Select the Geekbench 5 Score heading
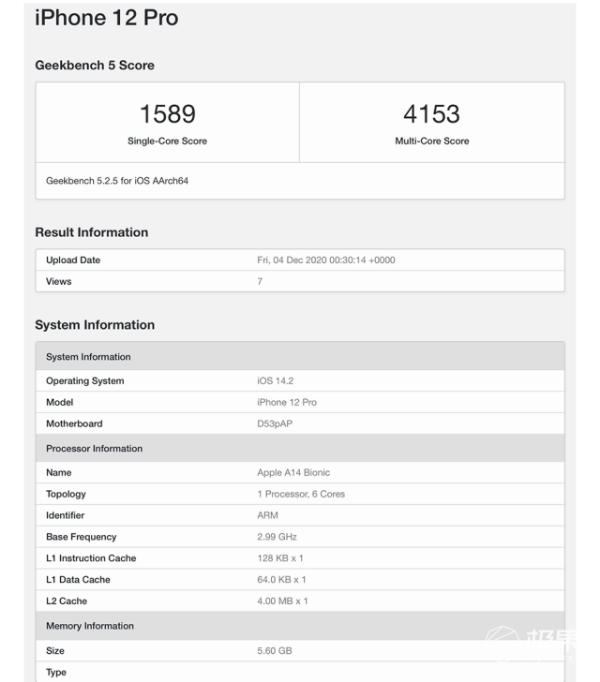This screenshot has width=600, height=682. (x=94, y=65)
